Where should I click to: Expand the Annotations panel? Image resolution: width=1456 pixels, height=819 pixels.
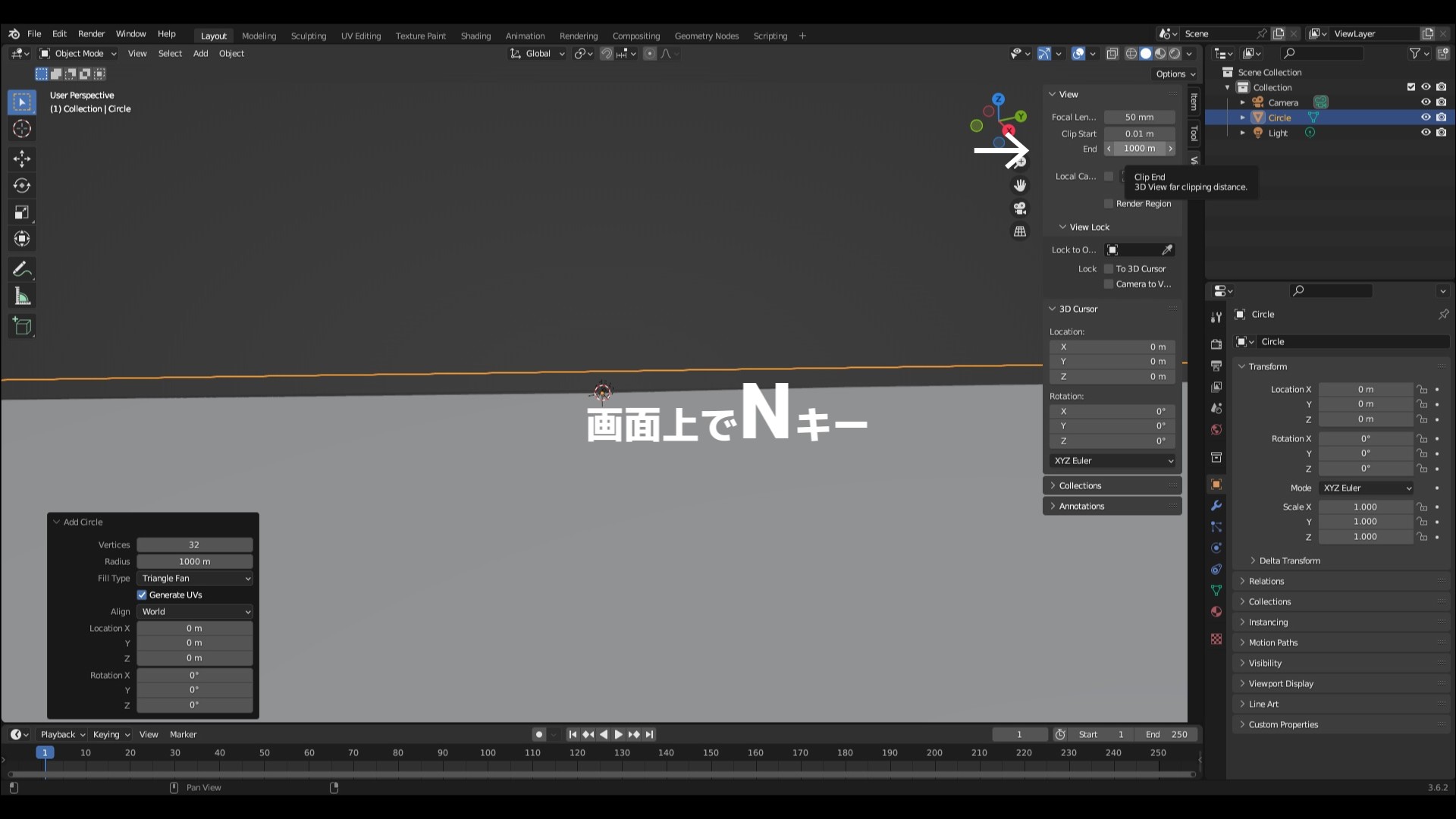click(x=1081, y=506)
